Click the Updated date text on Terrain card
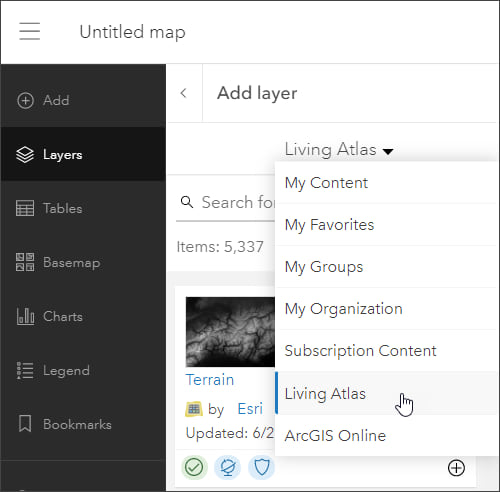 (230, 433)
